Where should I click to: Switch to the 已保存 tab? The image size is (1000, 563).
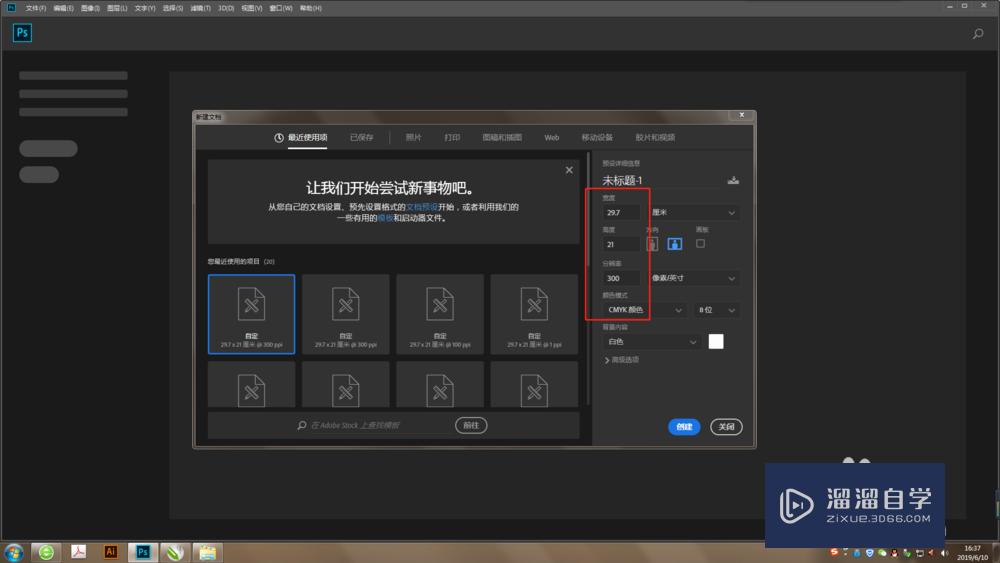tap(362, 138)
